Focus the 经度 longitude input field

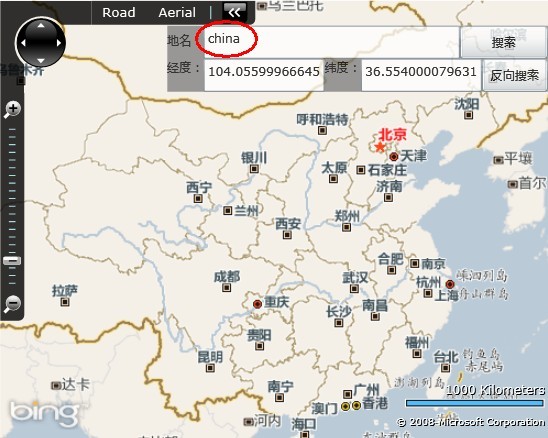[x=264, y=75]
